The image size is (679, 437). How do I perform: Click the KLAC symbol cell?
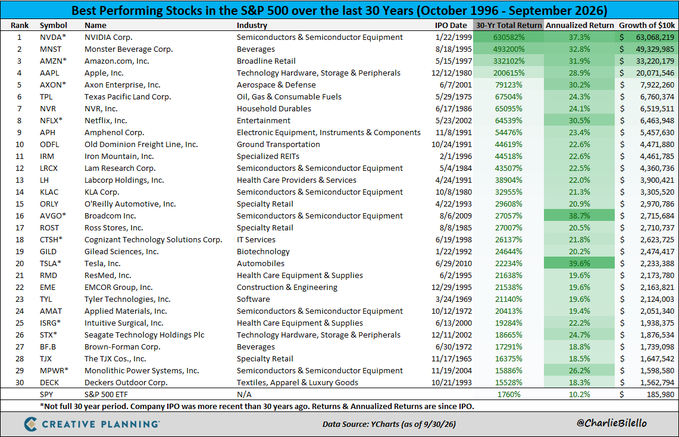(49, 192)
